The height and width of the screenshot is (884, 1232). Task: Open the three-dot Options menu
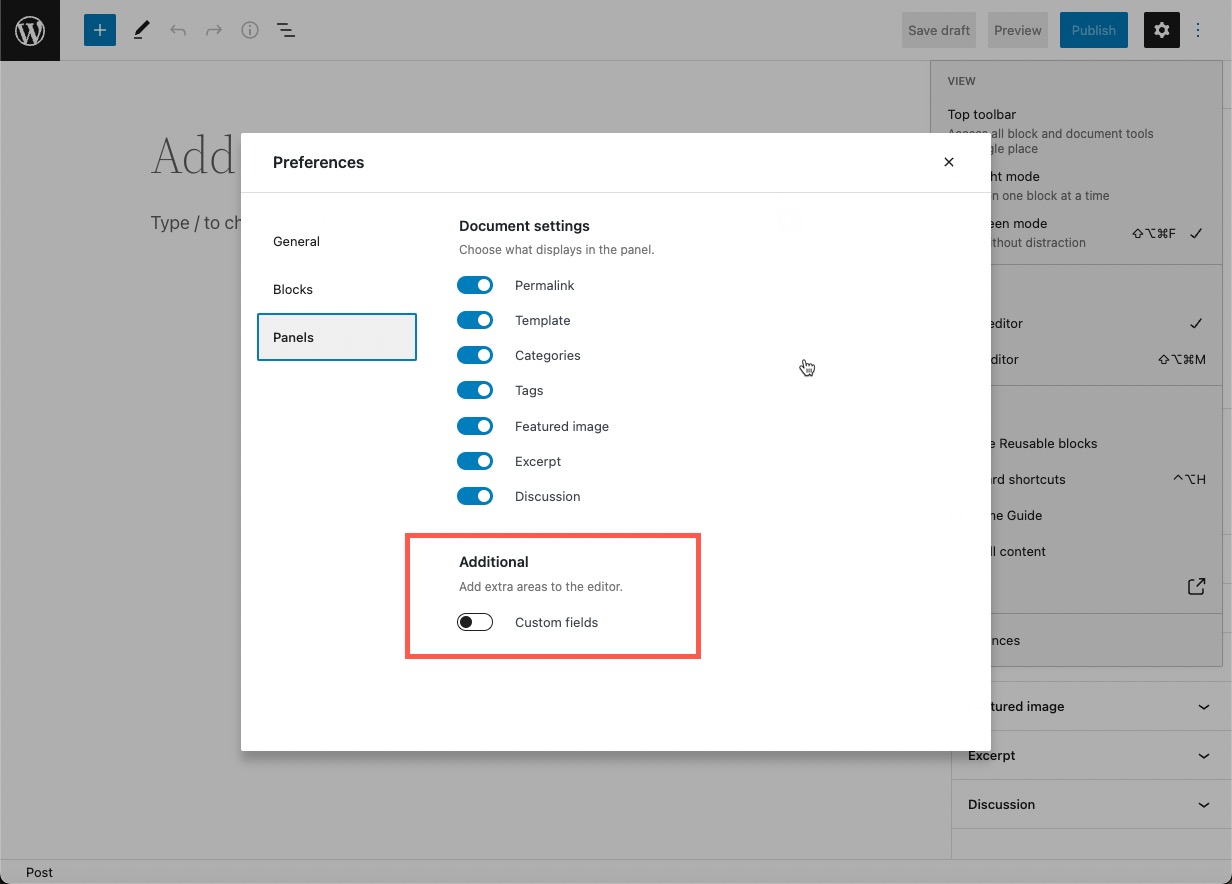1198,30
